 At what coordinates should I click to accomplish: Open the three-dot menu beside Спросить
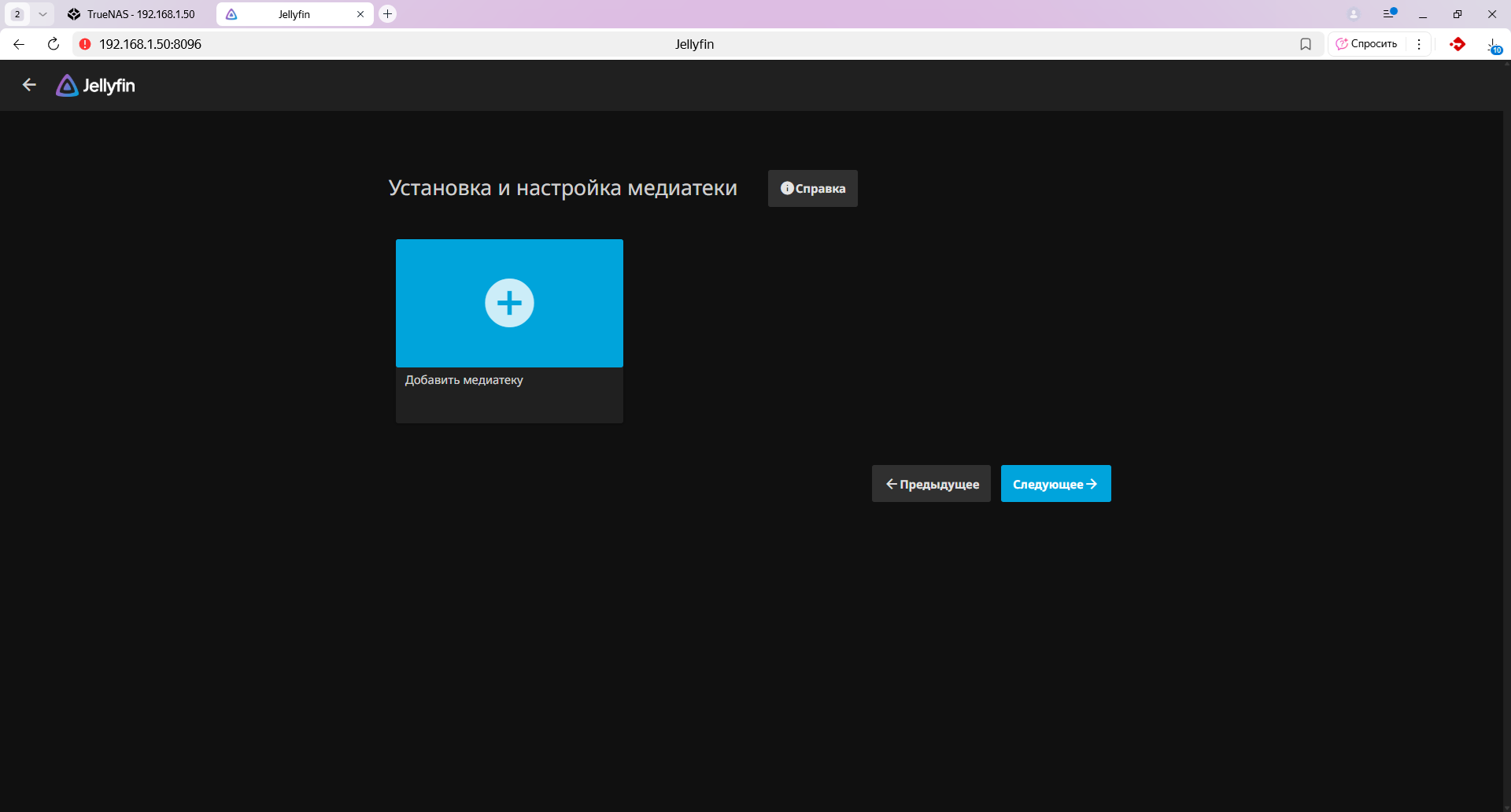point(1419,44)
